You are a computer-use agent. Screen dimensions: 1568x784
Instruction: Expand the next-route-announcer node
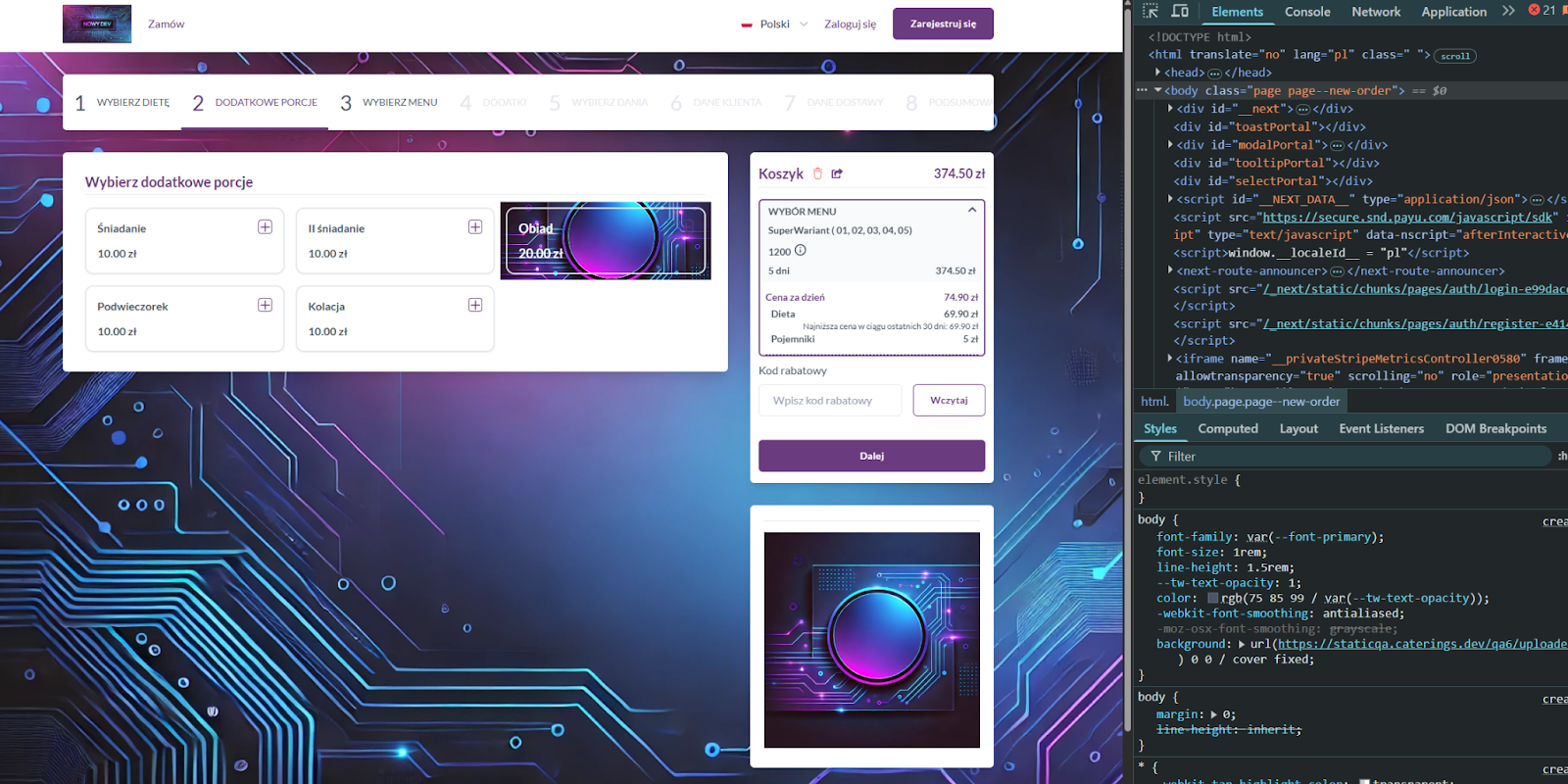(x=1171, y=270)
